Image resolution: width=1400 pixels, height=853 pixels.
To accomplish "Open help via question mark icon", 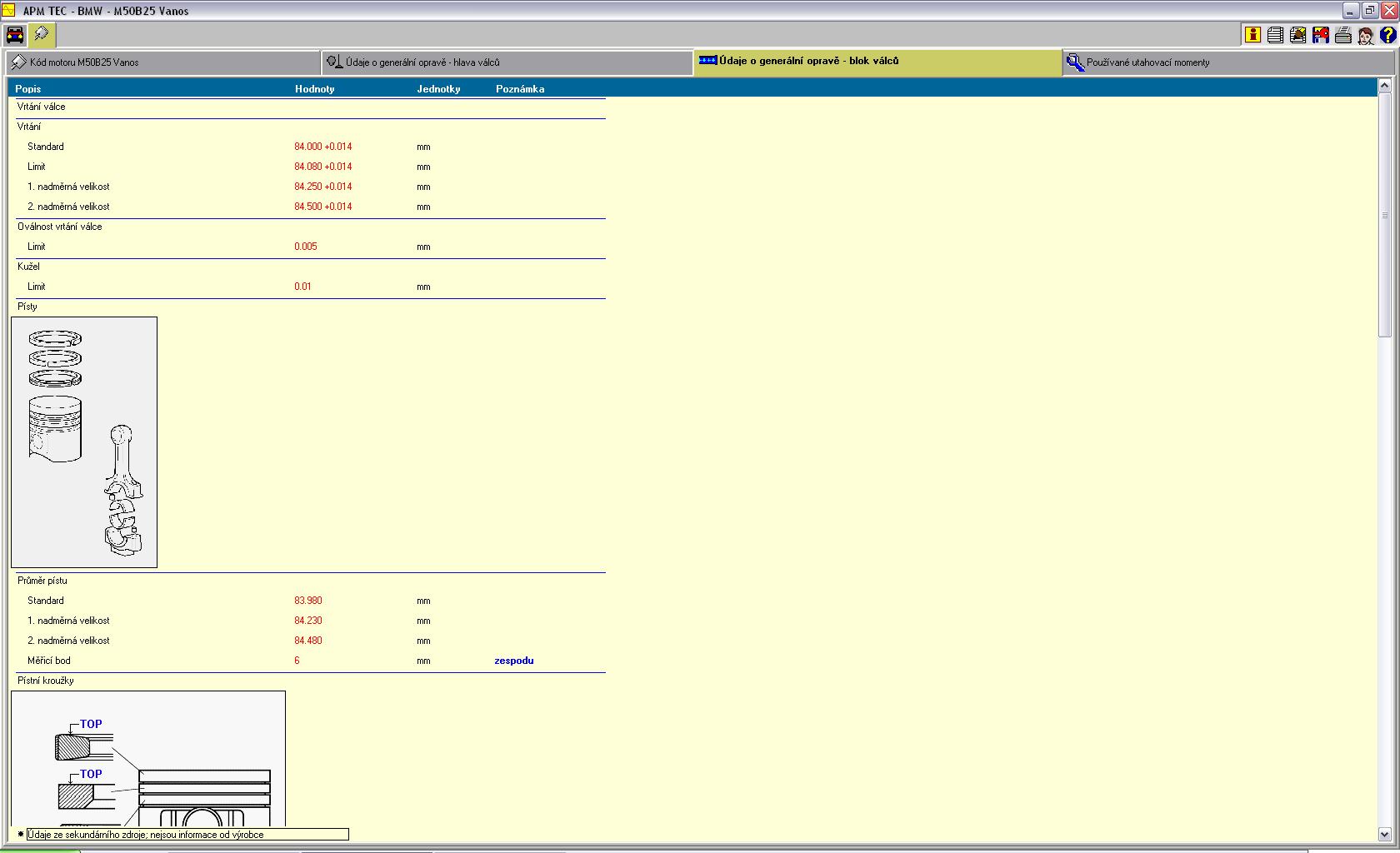I will coord(1387,34).
